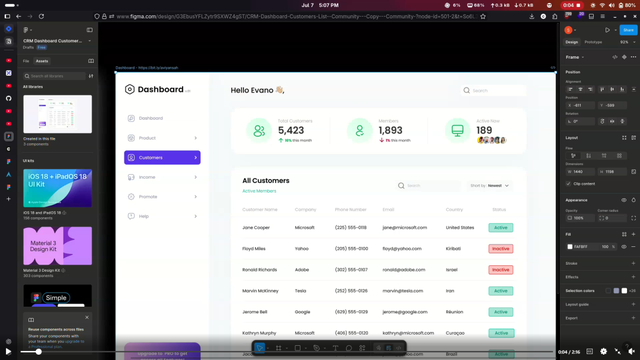The width and height of the screenshot is (640, 360).
Task: Click align horizontal centers icon
Action: 580,89
